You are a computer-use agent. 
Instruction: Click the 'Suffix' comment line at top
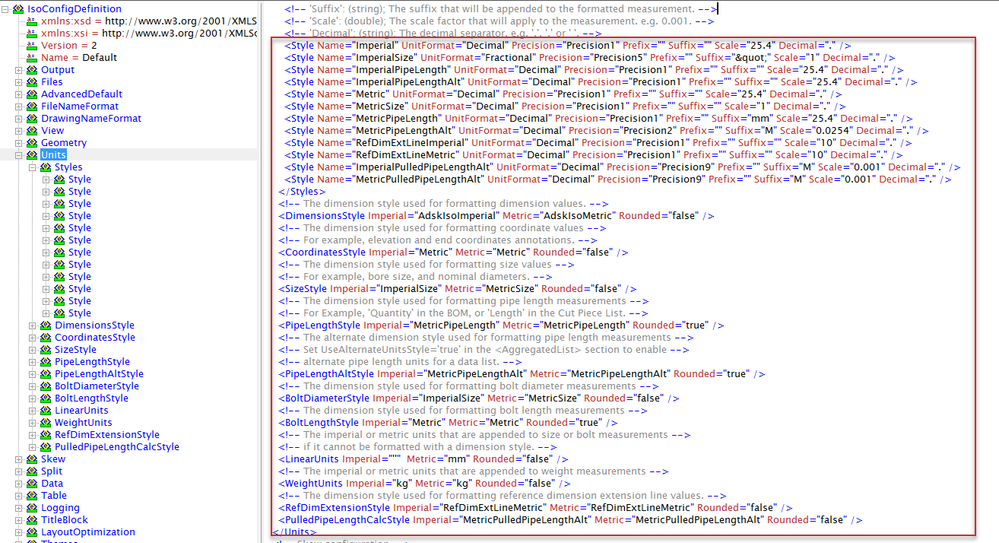coord(500,9)
